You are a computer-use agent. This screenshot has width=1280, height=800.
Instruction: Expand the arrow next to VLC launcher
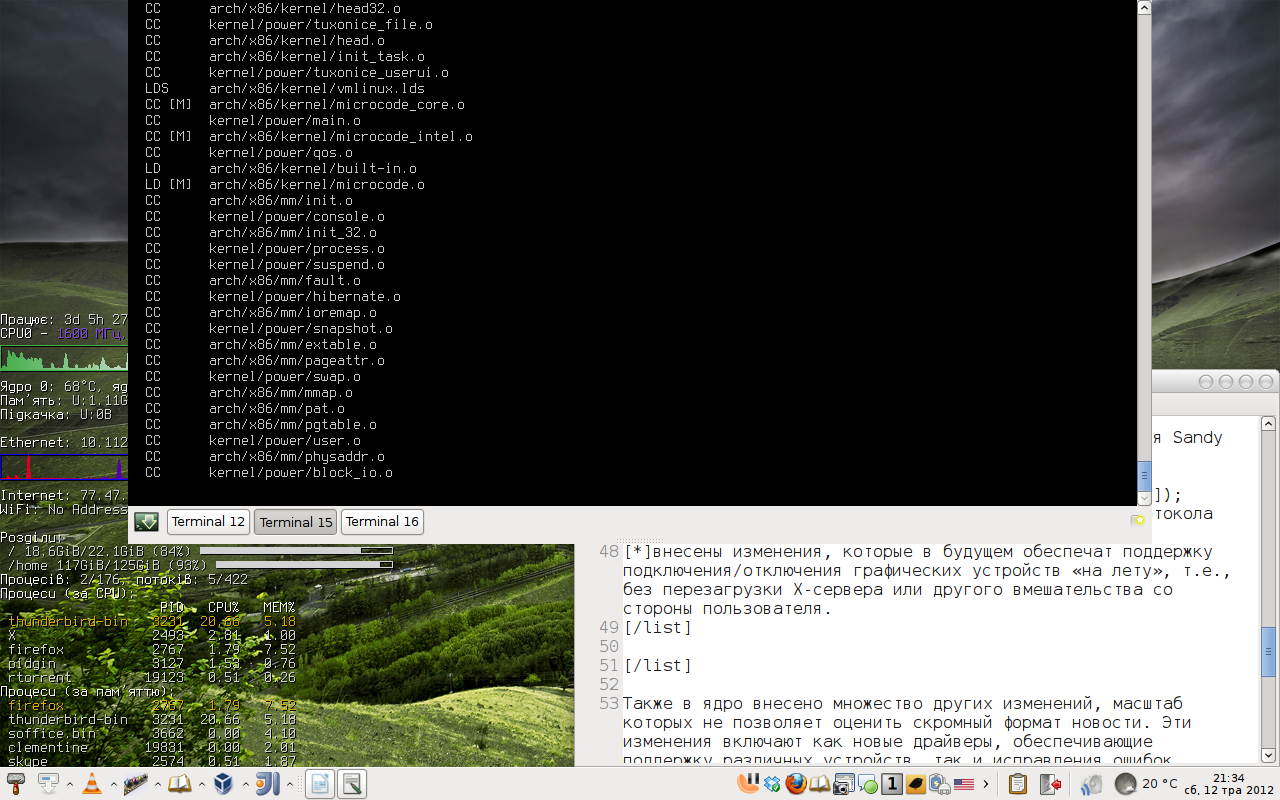click(x=112, y=784)
